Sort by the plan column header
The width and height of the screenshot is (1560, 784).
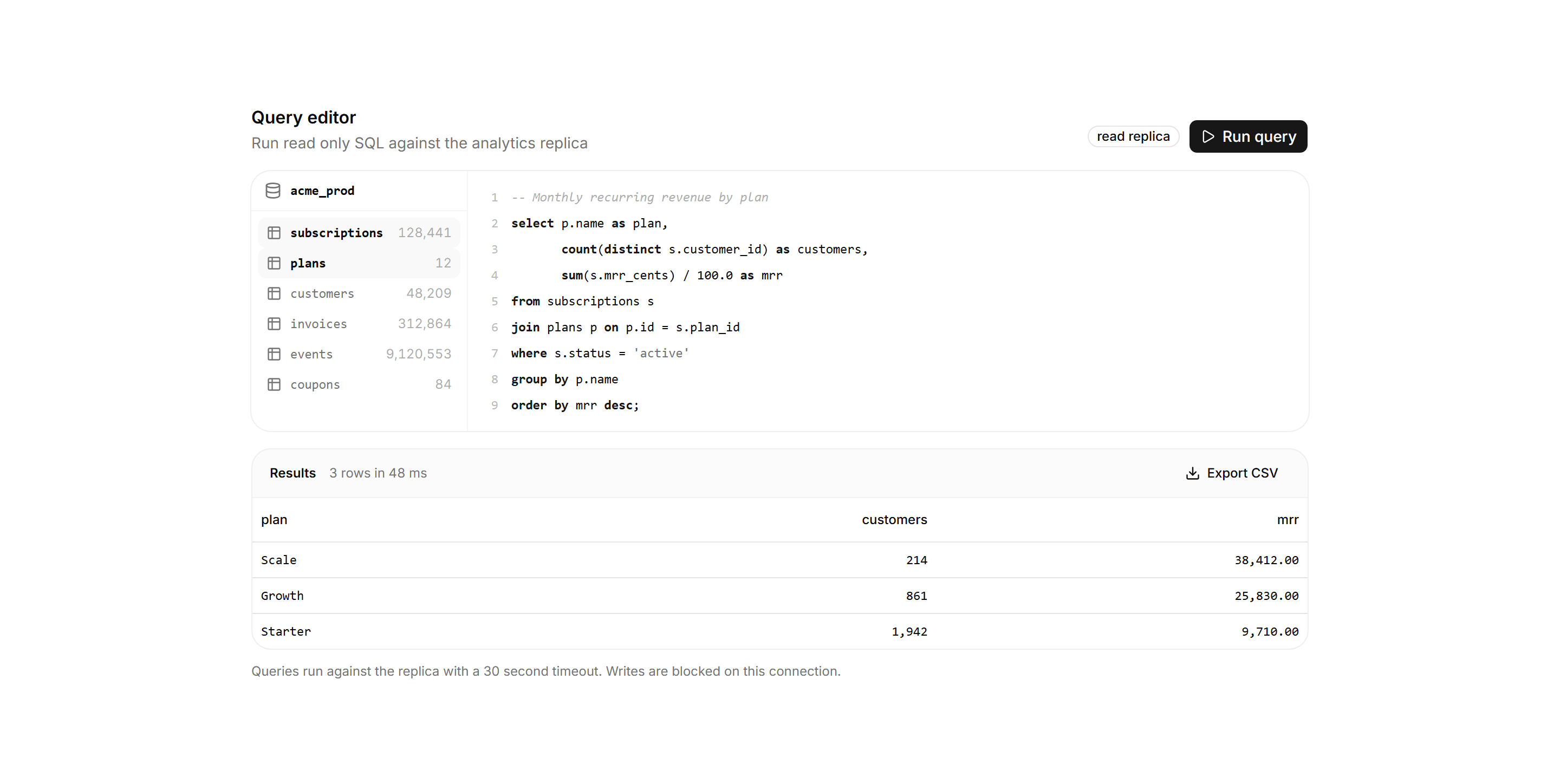tap(274, 520)
